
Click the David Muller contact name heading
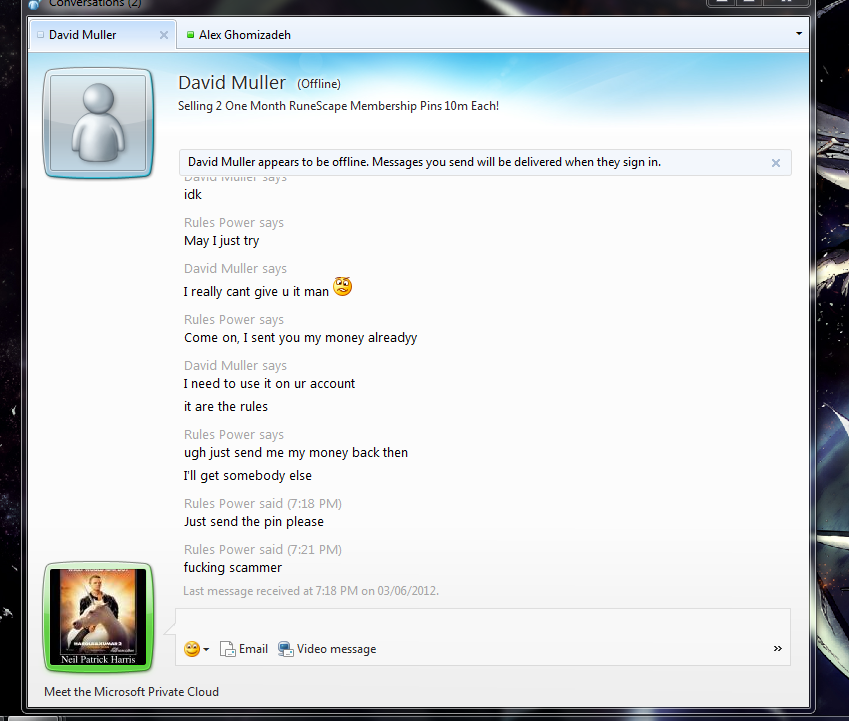232,83
